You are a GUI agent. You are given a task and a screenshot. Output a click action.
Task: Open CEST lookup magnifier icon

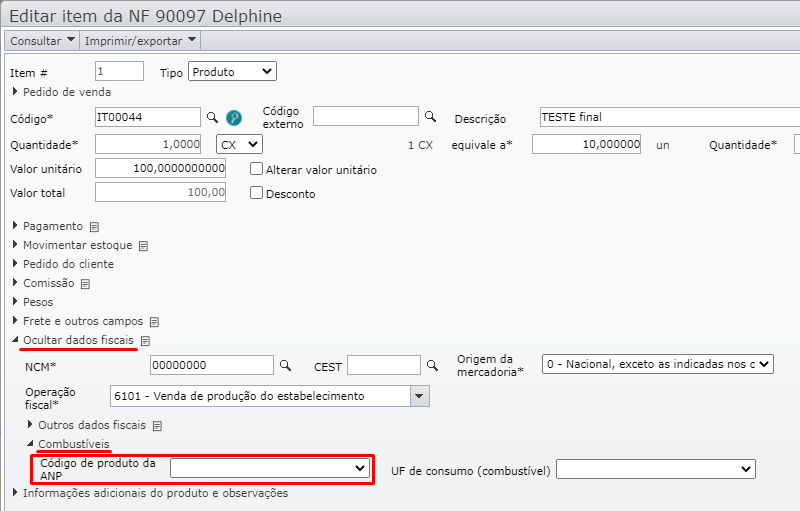432,366
